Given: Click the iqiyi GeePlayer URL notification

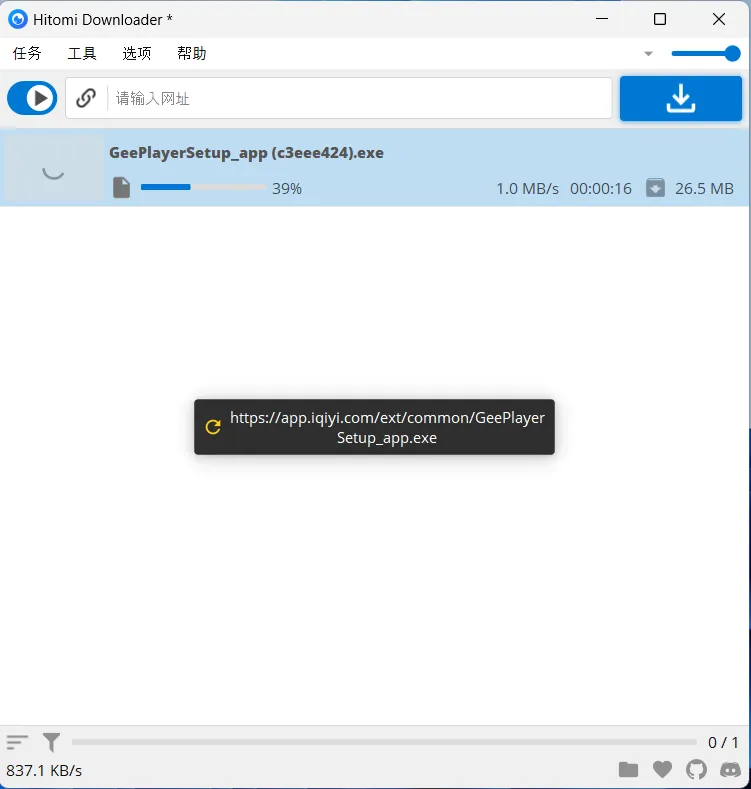Looking at the screenshot, I should tap(374, 427).
